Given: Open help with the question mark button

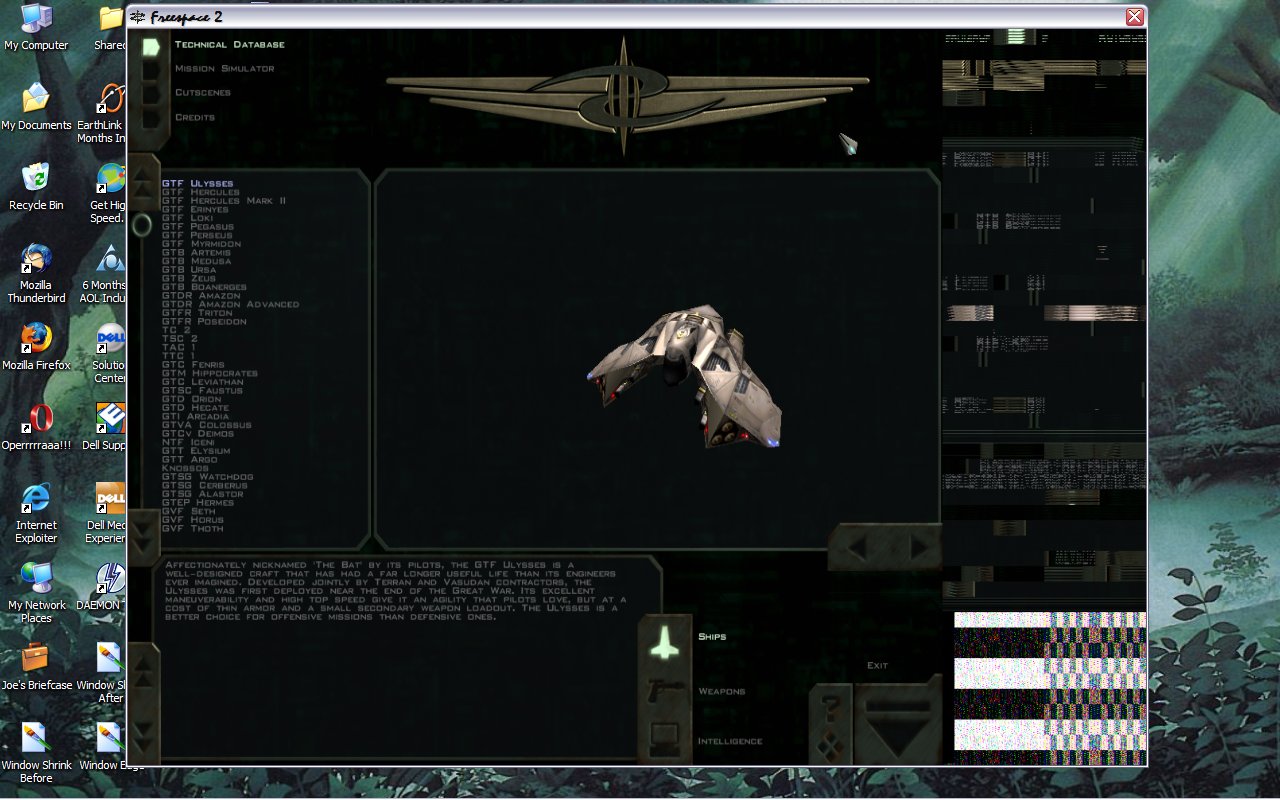Looking at the screenshot, I should (830, 706).
